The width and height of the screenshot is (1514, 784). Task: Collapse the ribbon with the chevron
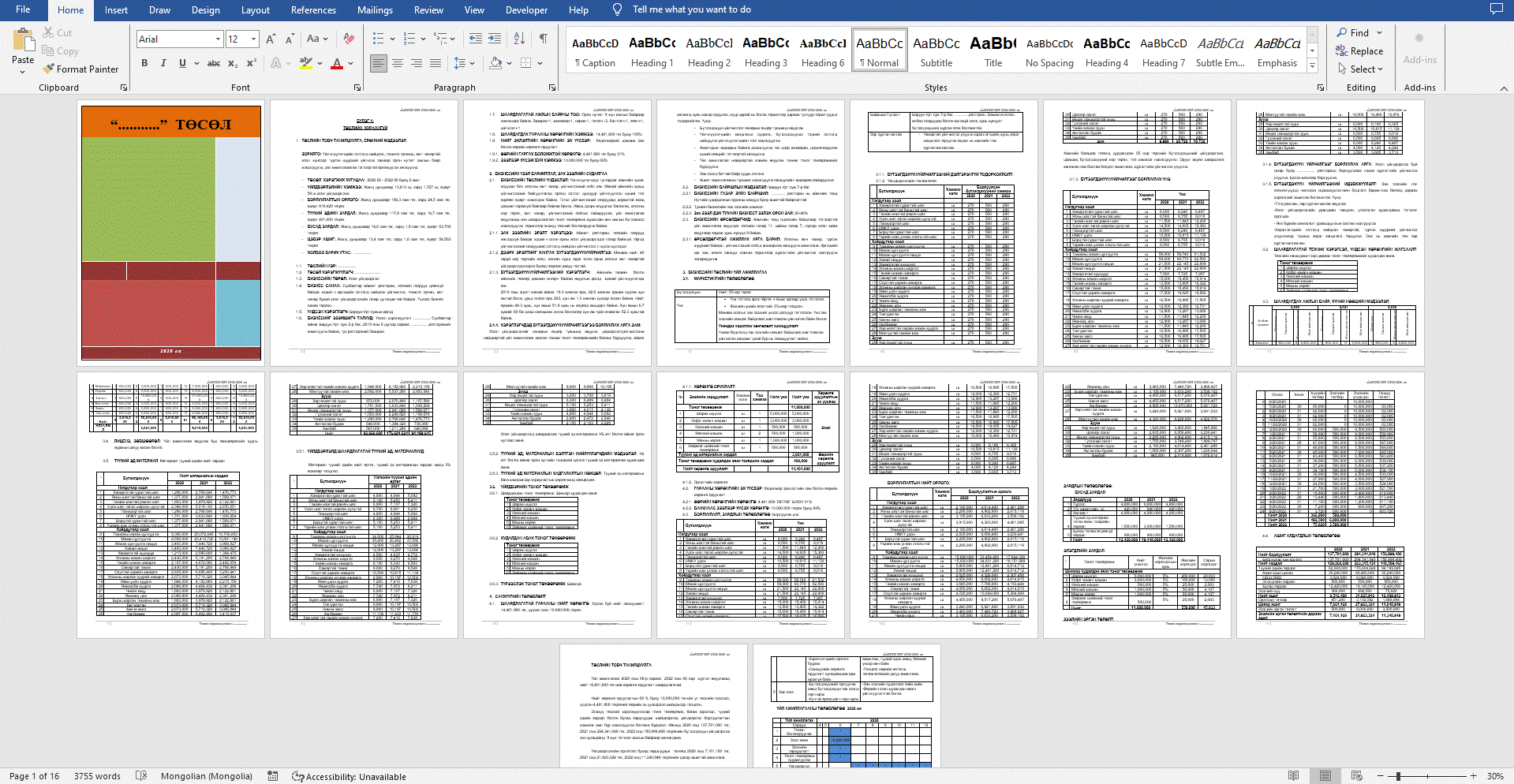tap(1504, 88)
